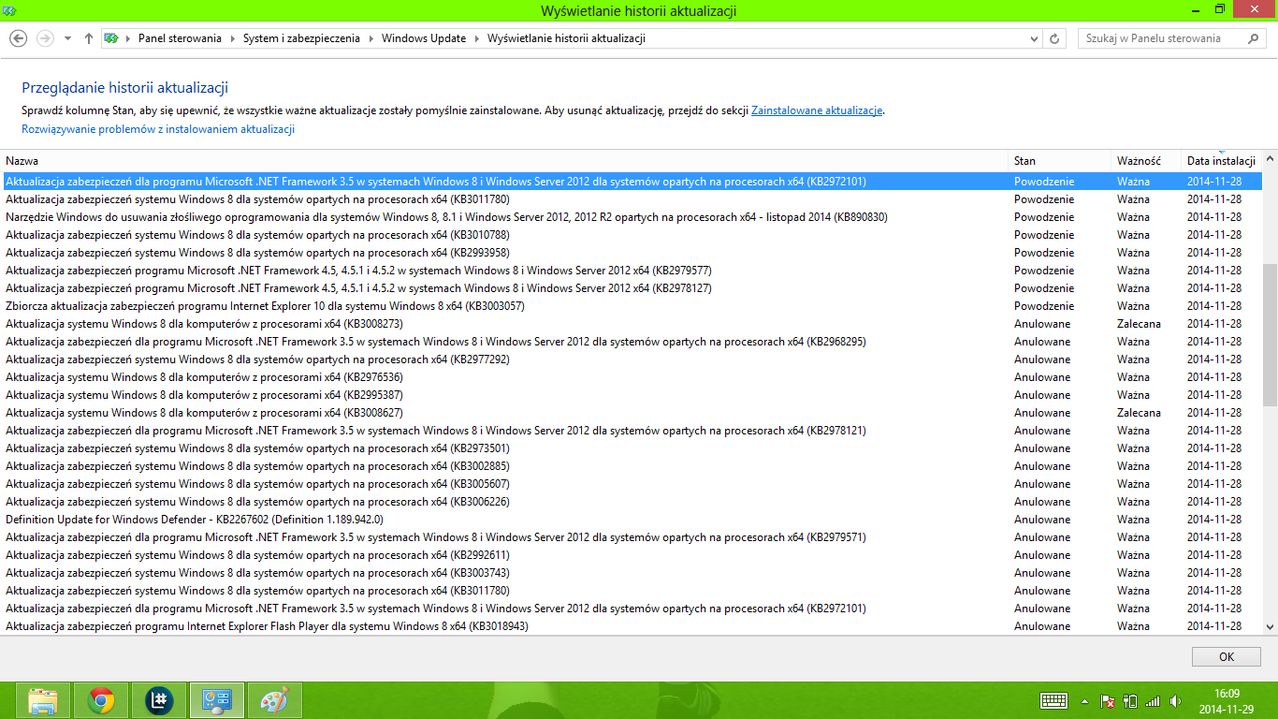The image size is (1278, 719).
Task: Open File Explorer from the taskbar
Action: click(x=42, y=700)
